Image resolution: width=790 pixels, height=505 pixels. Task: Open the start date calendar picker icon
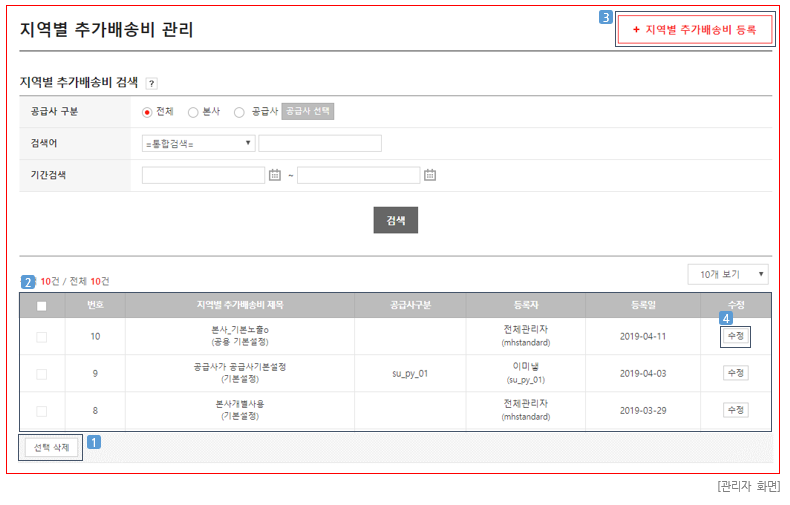click(275, 175)
